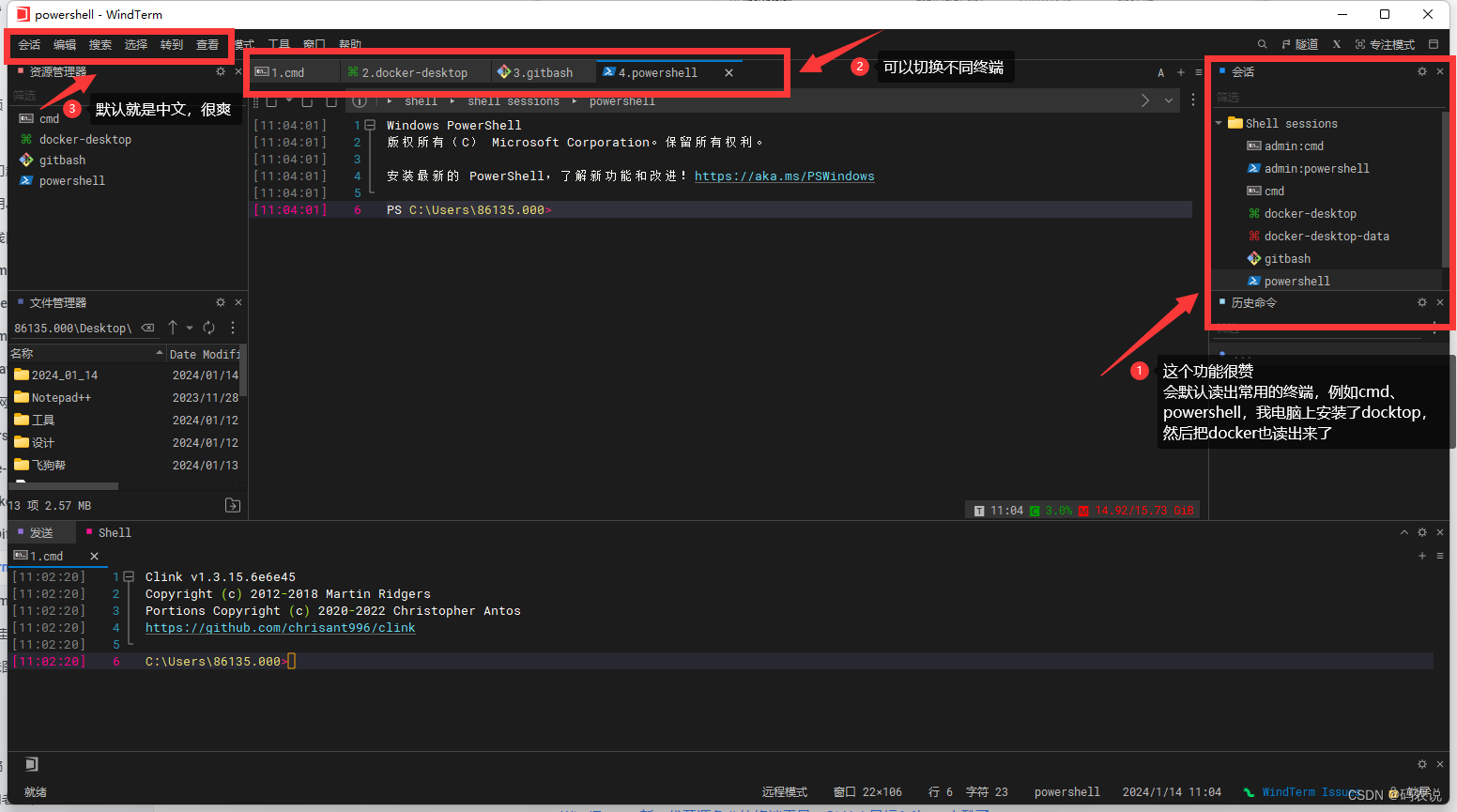This screenshot has width=1457, height=812.
Task: Close the 资源管理器 panel
Action: [238, 71]
